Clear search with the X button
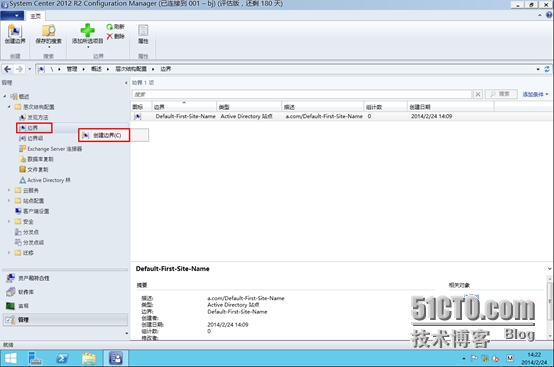Viewport: 554px width, 367px height. click(478, 94)
